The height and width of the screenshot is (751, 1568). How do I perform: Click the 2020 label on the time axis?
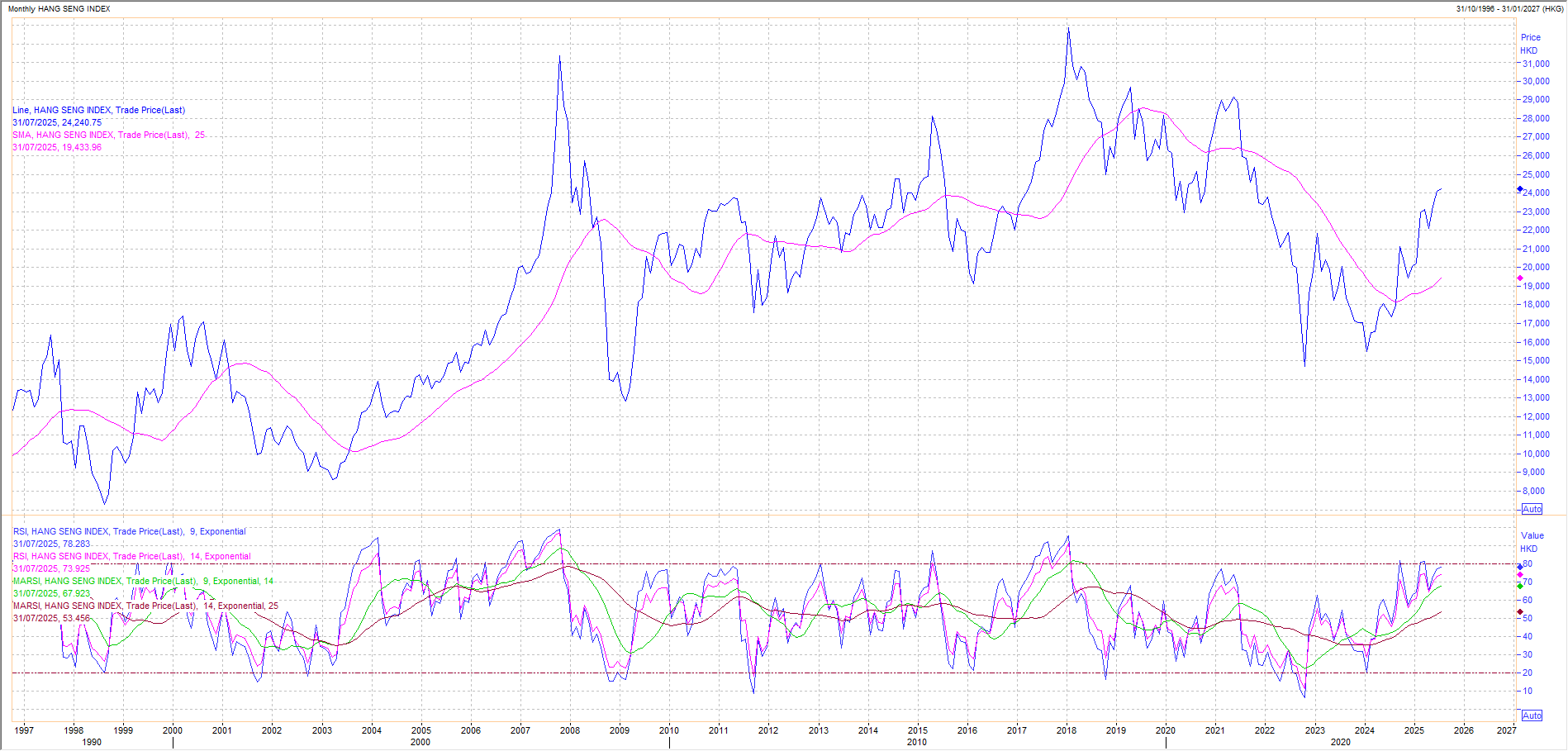click(x=1165, y=730)
